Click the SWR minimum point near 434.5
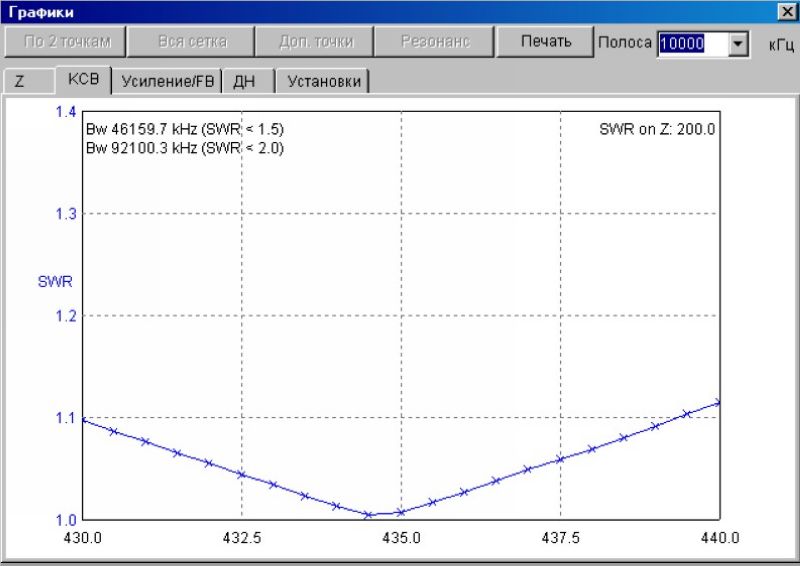Viewport: 800px width, 566px height. (x=368, y=515)
